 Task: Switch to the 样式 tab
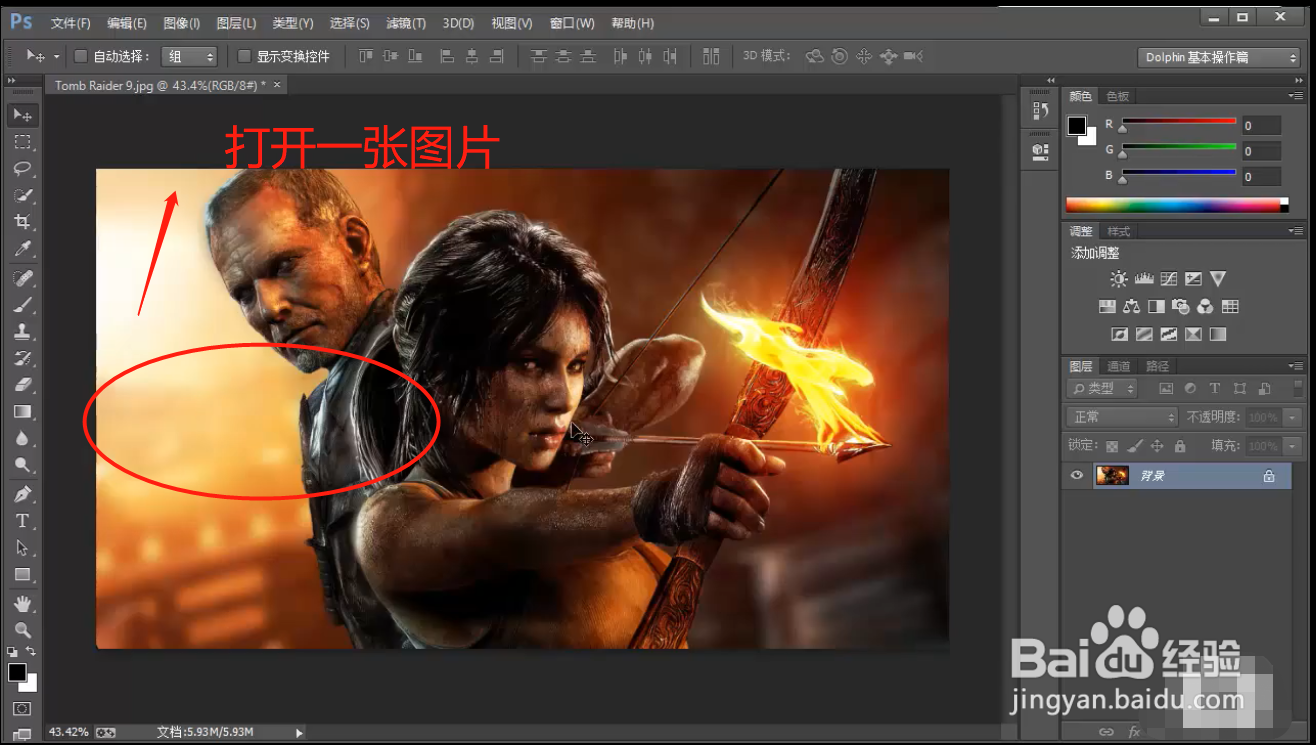coord(1119,231)
